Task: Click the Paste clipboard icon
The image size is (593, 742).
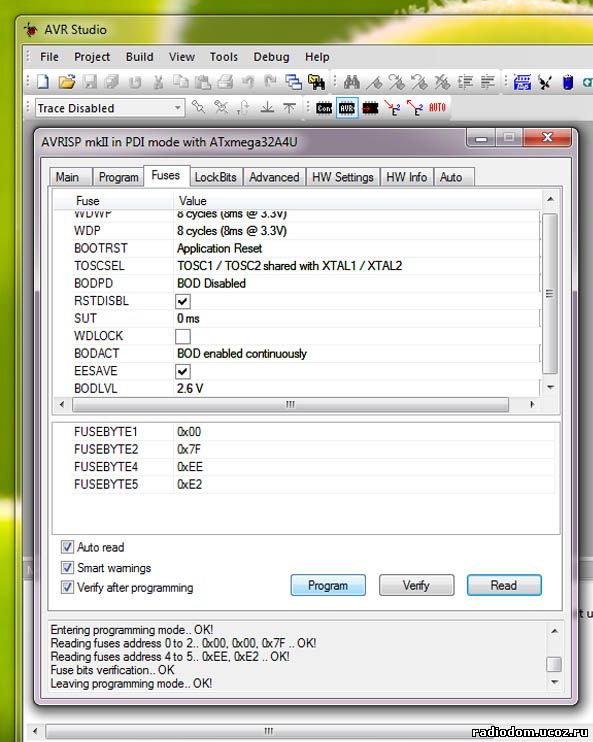Action: tap(203, 82)
